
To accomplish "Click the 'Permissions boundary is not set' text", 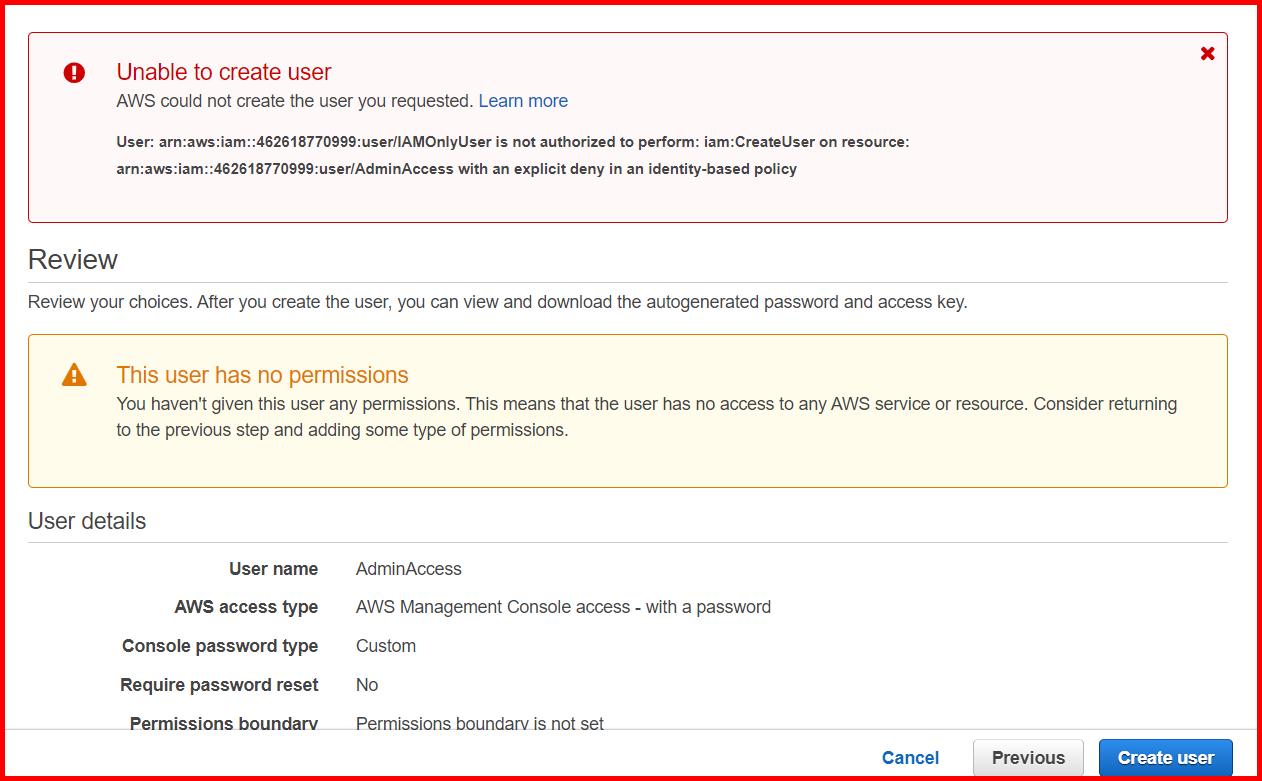I will pyautogui.click(x=479, y=723).
